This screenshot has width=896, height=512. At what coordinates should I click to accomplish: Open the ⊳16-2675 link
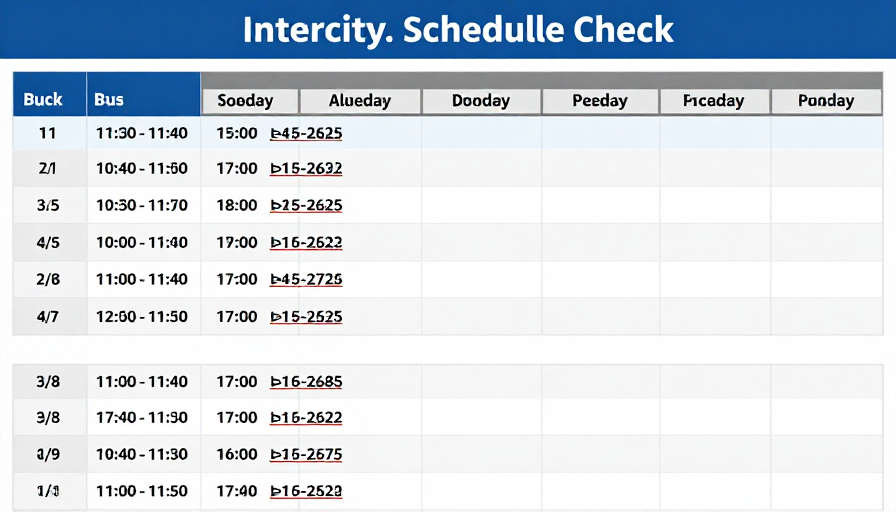click(x=306, y=454)
